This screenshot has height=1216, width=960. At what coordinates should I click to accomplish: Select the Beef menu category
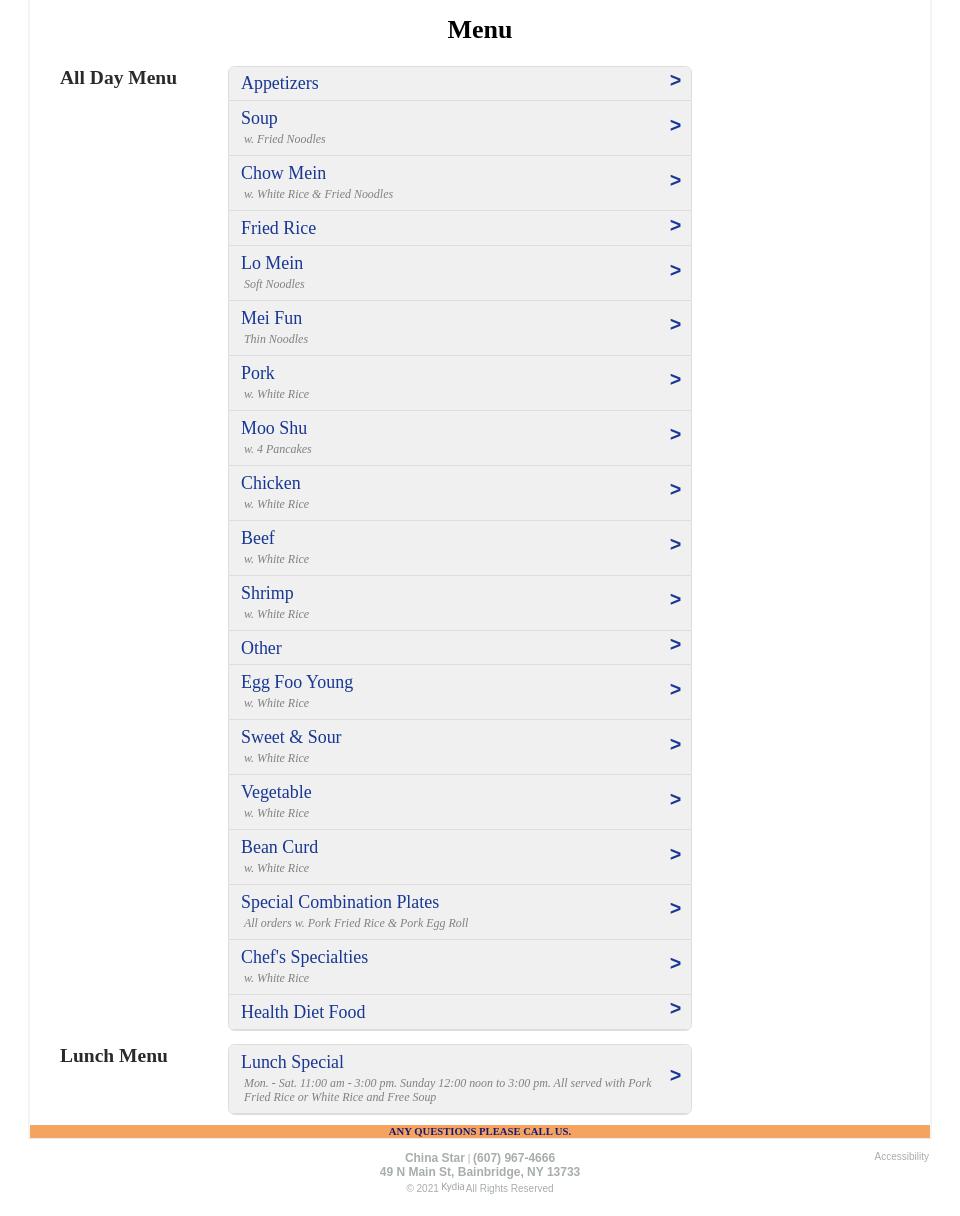(258, 538)
